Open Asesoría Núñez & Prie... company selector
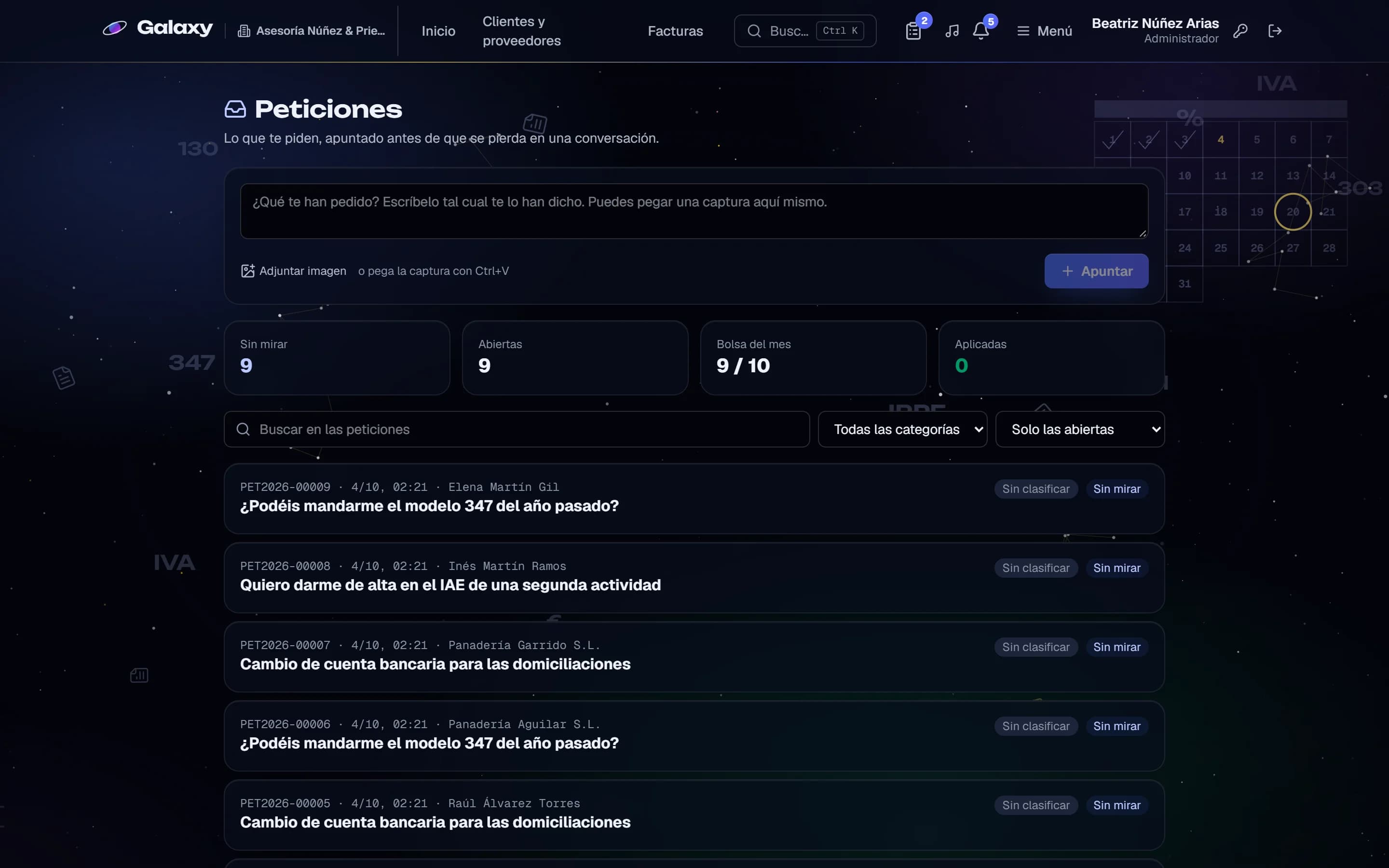 312,31
